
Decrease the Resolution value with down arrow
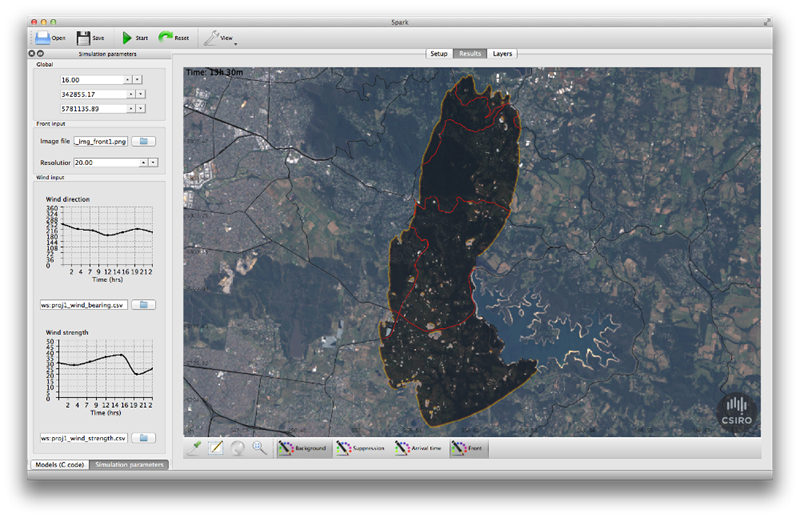(153, 162)
